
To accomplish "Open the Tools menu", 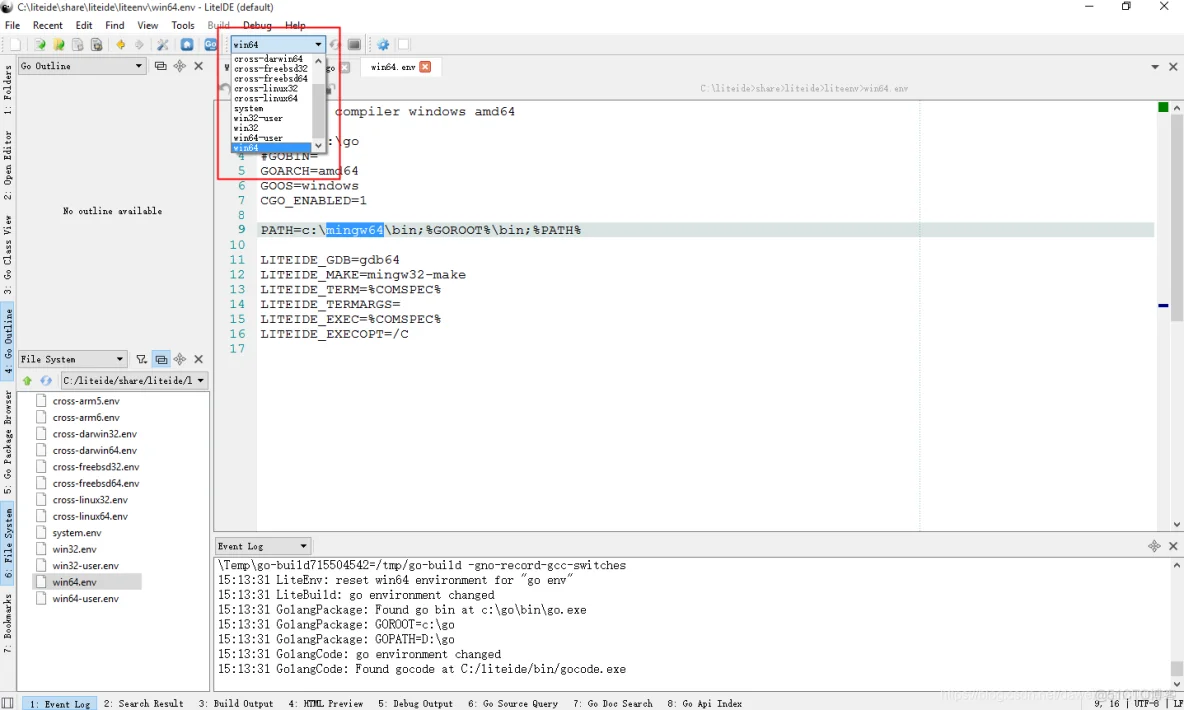I will [x=183, y=25].
